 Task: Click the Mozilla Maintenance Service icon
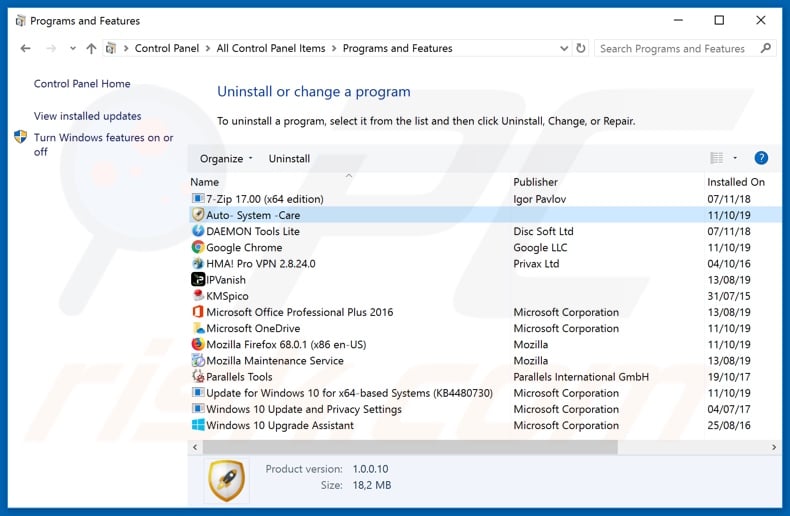click(x=198, y=360)
